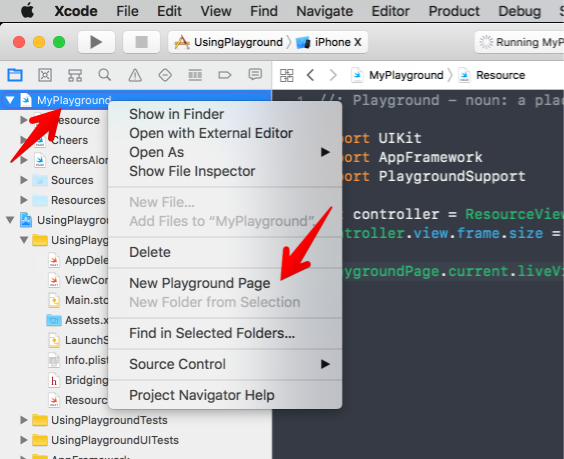Open the Edit menu
564x459 pixels.
point(169,11)
